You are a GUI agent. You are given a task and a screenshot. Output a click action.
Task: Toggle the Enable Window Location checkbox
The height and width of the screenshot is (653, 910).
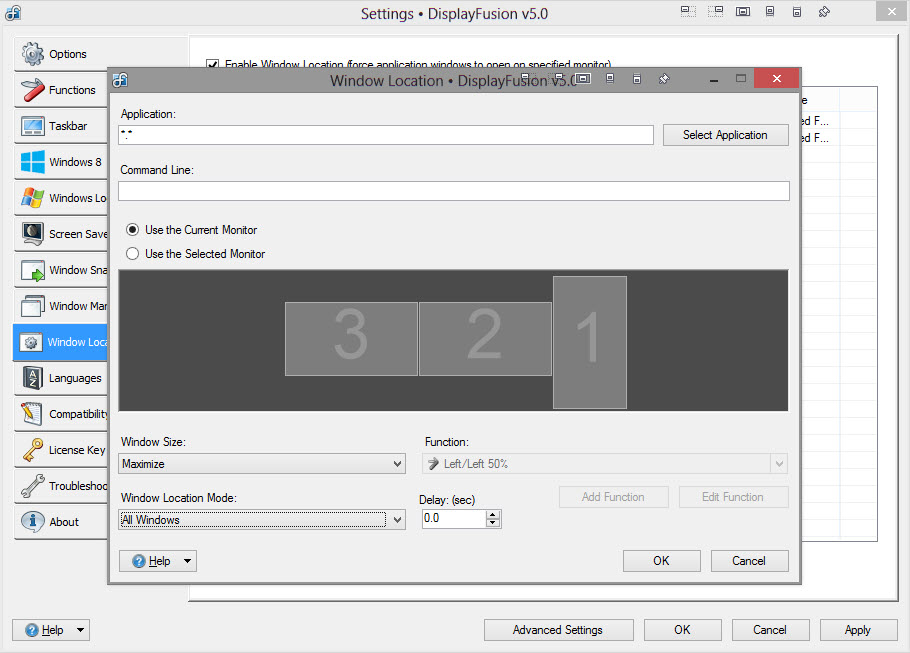(x=212, y=65)
